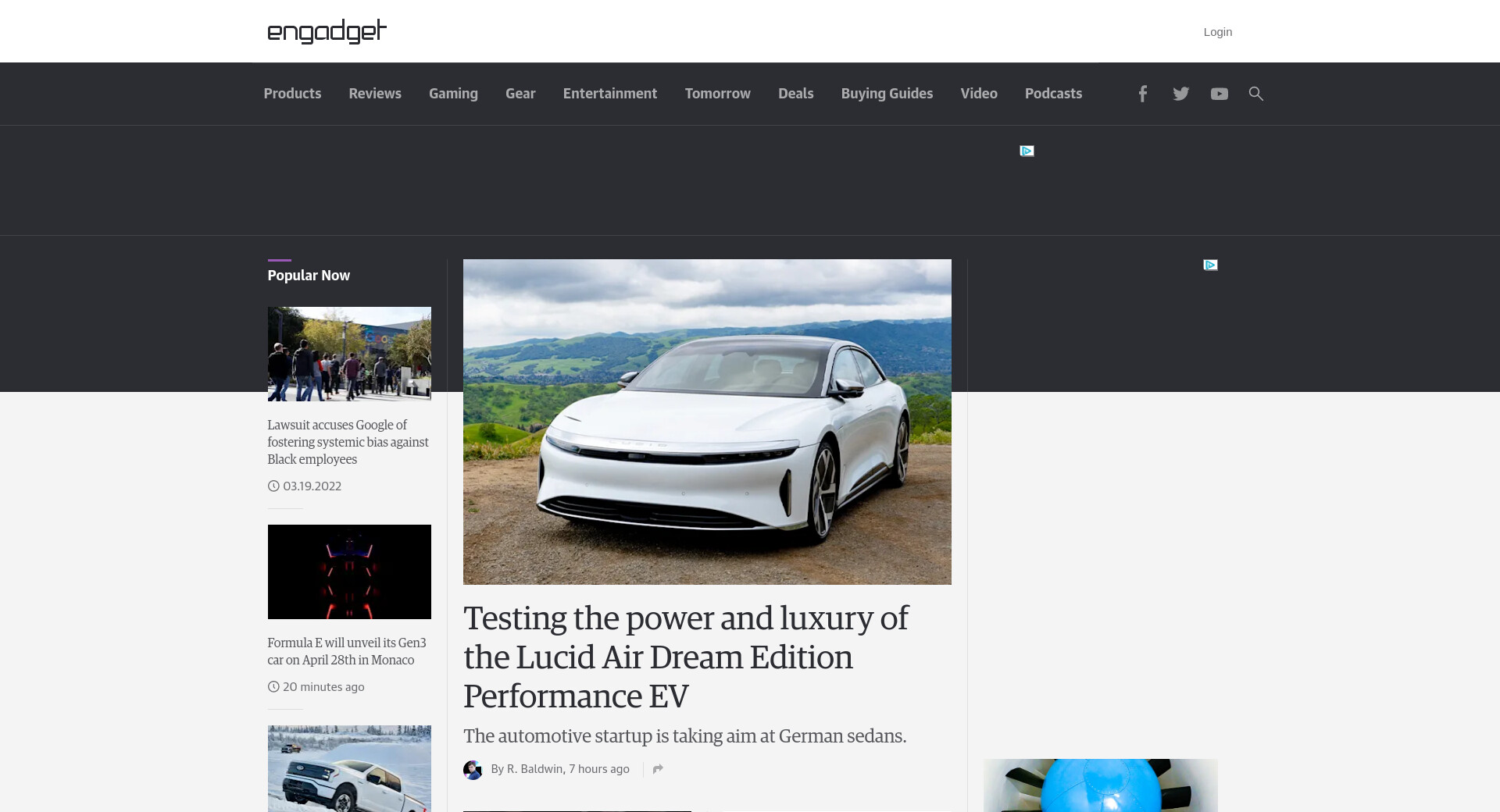Navigate to the Tomorrow section
The height and width of the screenshot is (812, 1500).
718,94
